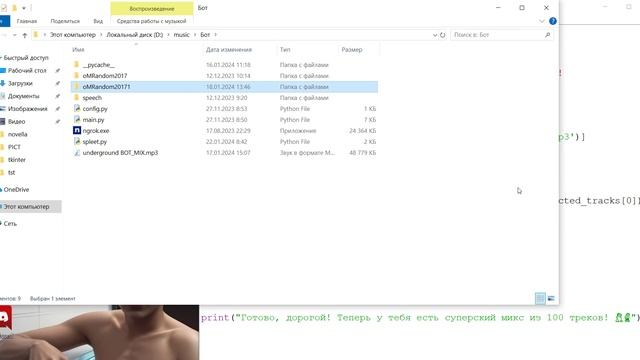640x360 pixels.
Task: Click the main.py date 27.11.2023 8:50
Action: coord(227,120)
